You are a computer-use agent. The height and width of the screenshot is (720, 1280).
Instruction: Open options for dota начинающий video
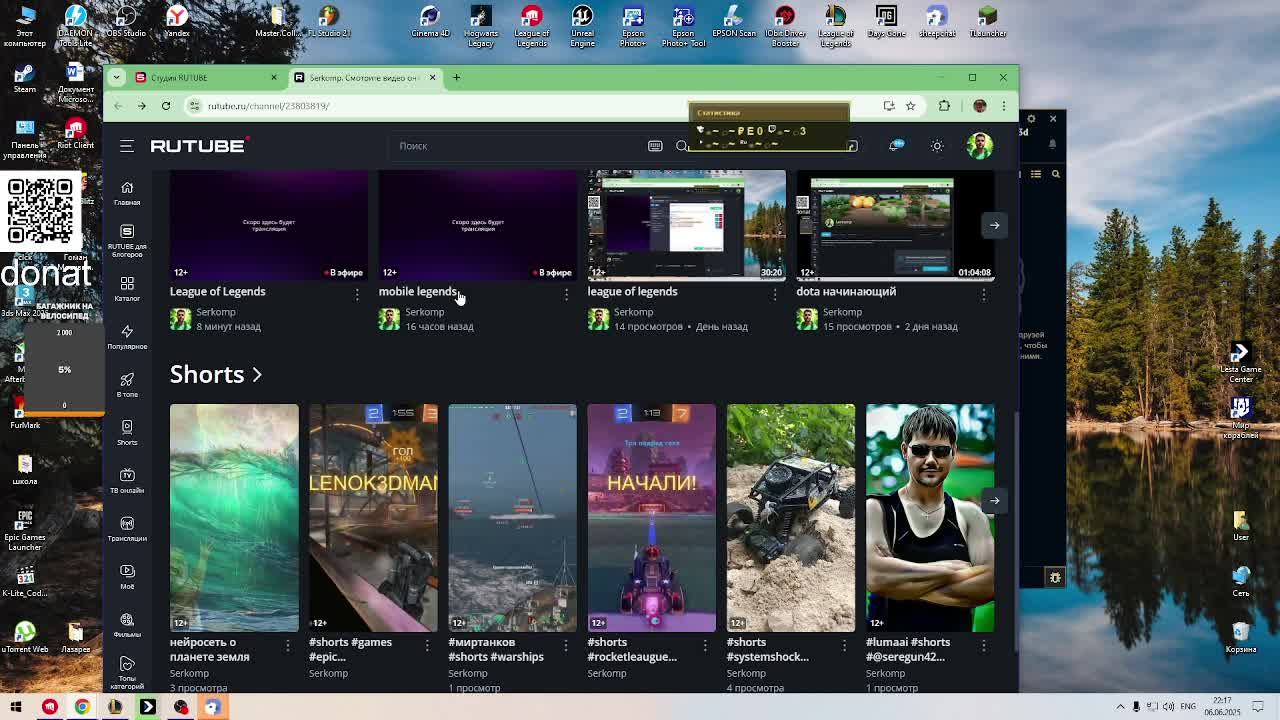pyautogui.click(x=984, y=293)
